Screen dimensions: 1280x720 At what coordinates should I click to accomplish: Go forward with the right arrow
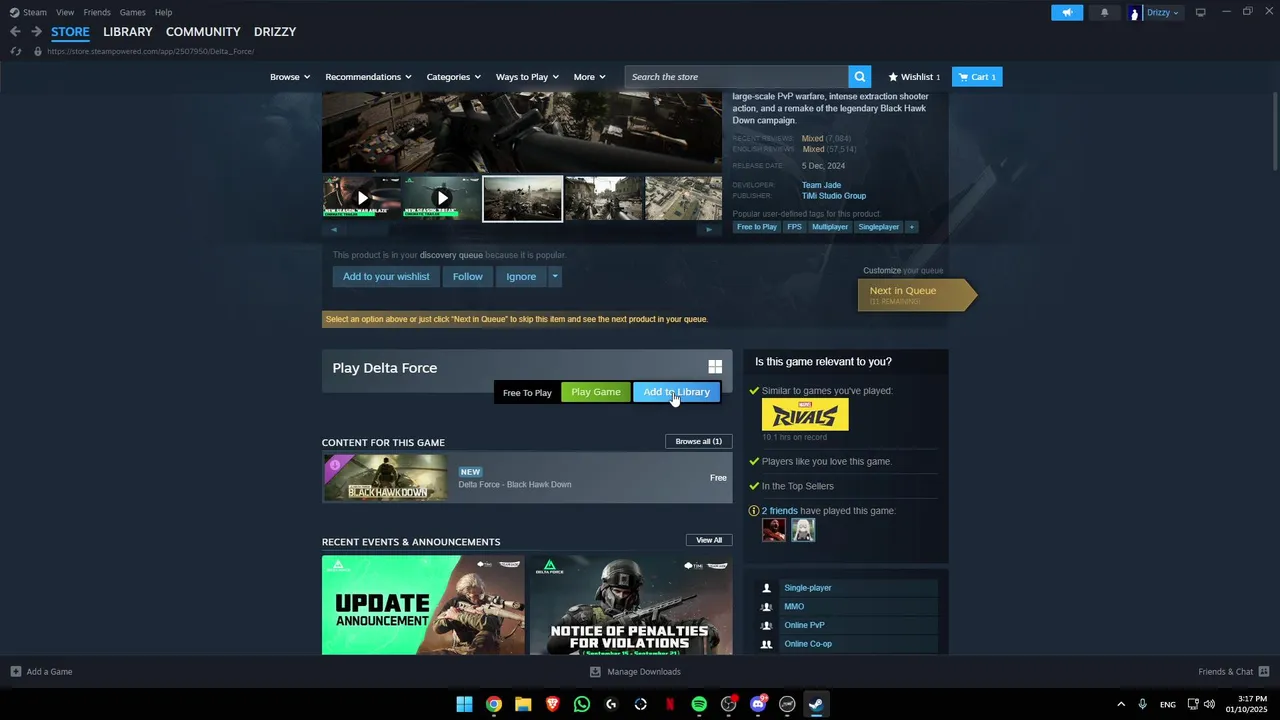coord(36,32)
